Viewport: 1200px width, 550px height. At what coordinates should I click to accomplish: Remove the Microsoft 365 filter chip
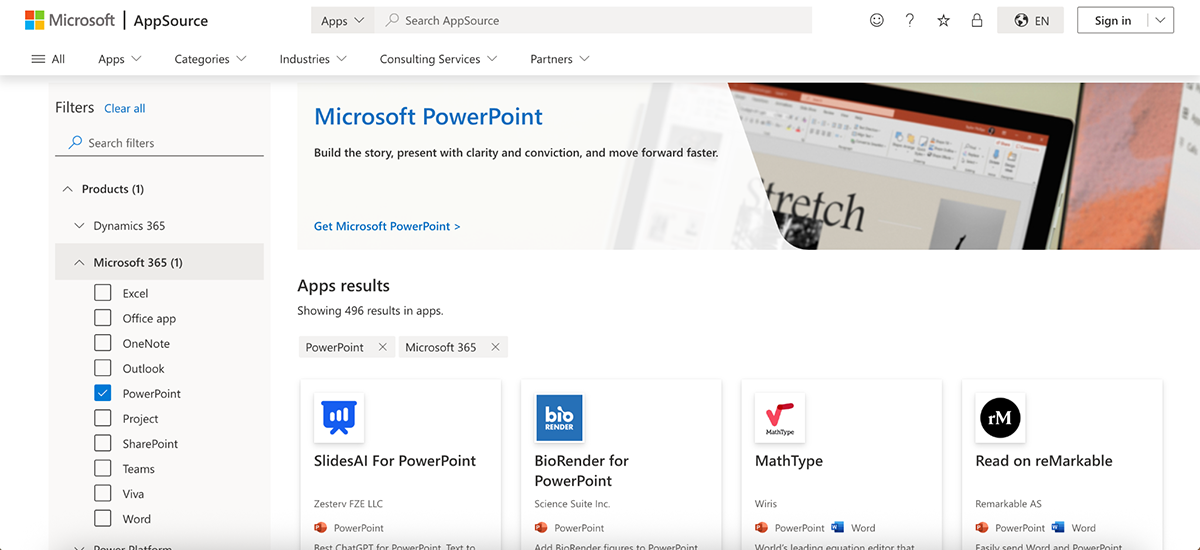[x=495, y=347]
